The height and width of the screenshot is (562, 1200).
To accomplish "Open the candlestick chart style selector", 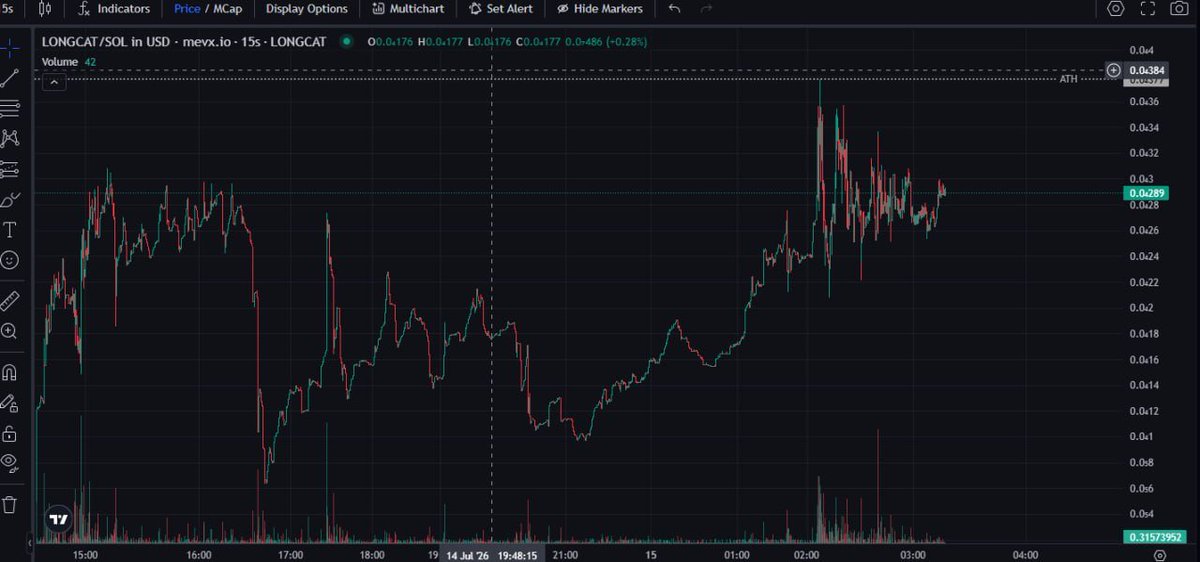I will [44, 9].
